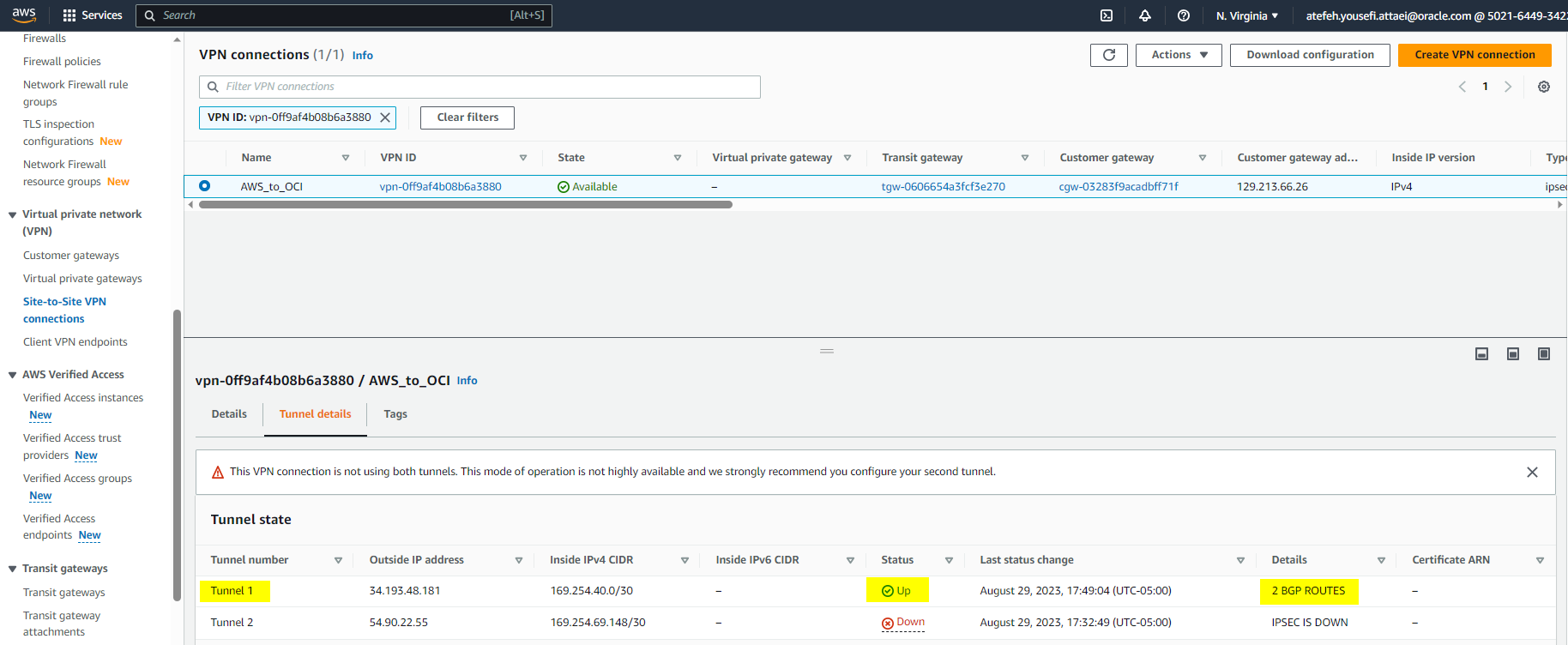This screenshot has height=645, width=1568.
Task: Open the N. Virginia region selector
Action: (1247, 15)
